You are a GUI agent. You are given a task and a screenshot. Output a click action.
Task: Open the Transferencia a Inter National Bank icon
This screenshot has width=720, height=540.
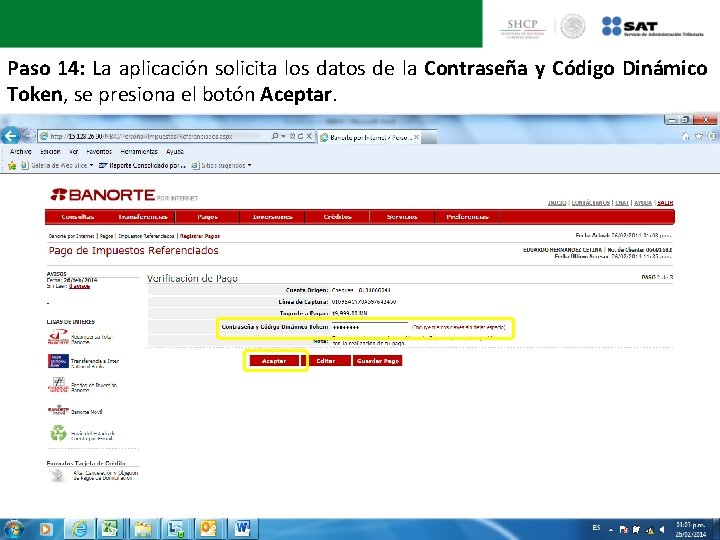tap(58, 361)
